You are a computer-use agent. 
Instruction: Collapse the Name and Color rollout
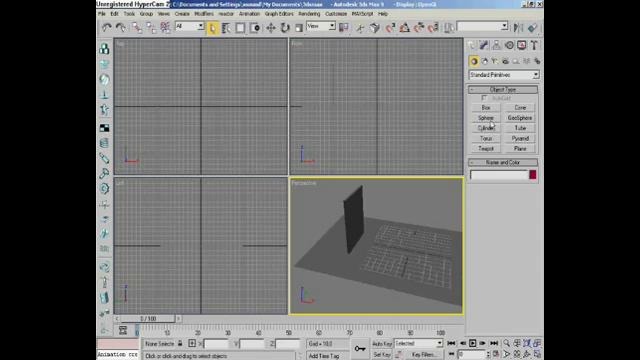click(503, 162)
